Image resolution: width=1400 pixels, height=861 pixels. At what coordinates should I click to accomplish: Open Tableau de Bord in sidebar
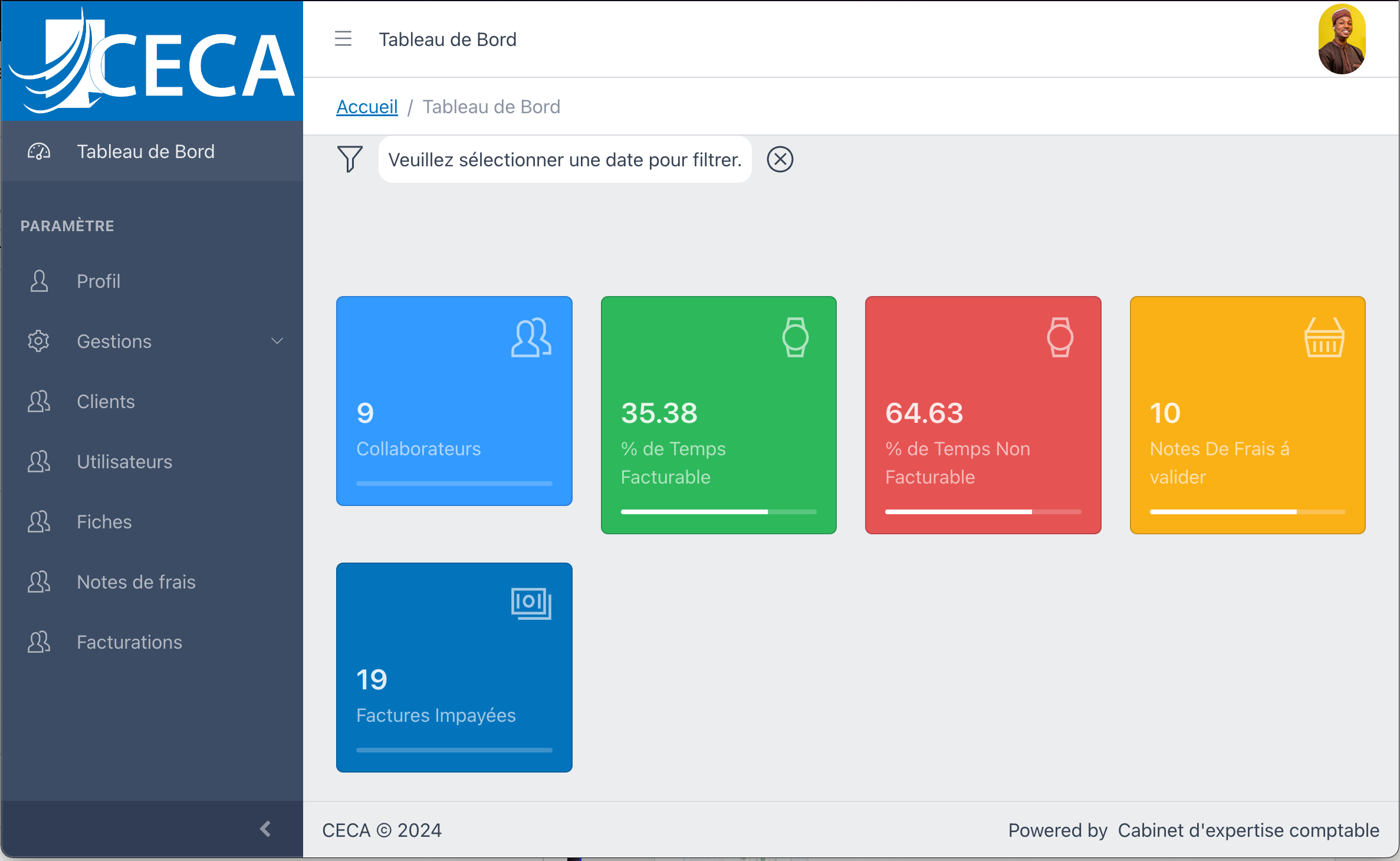[x=146, y=152]
